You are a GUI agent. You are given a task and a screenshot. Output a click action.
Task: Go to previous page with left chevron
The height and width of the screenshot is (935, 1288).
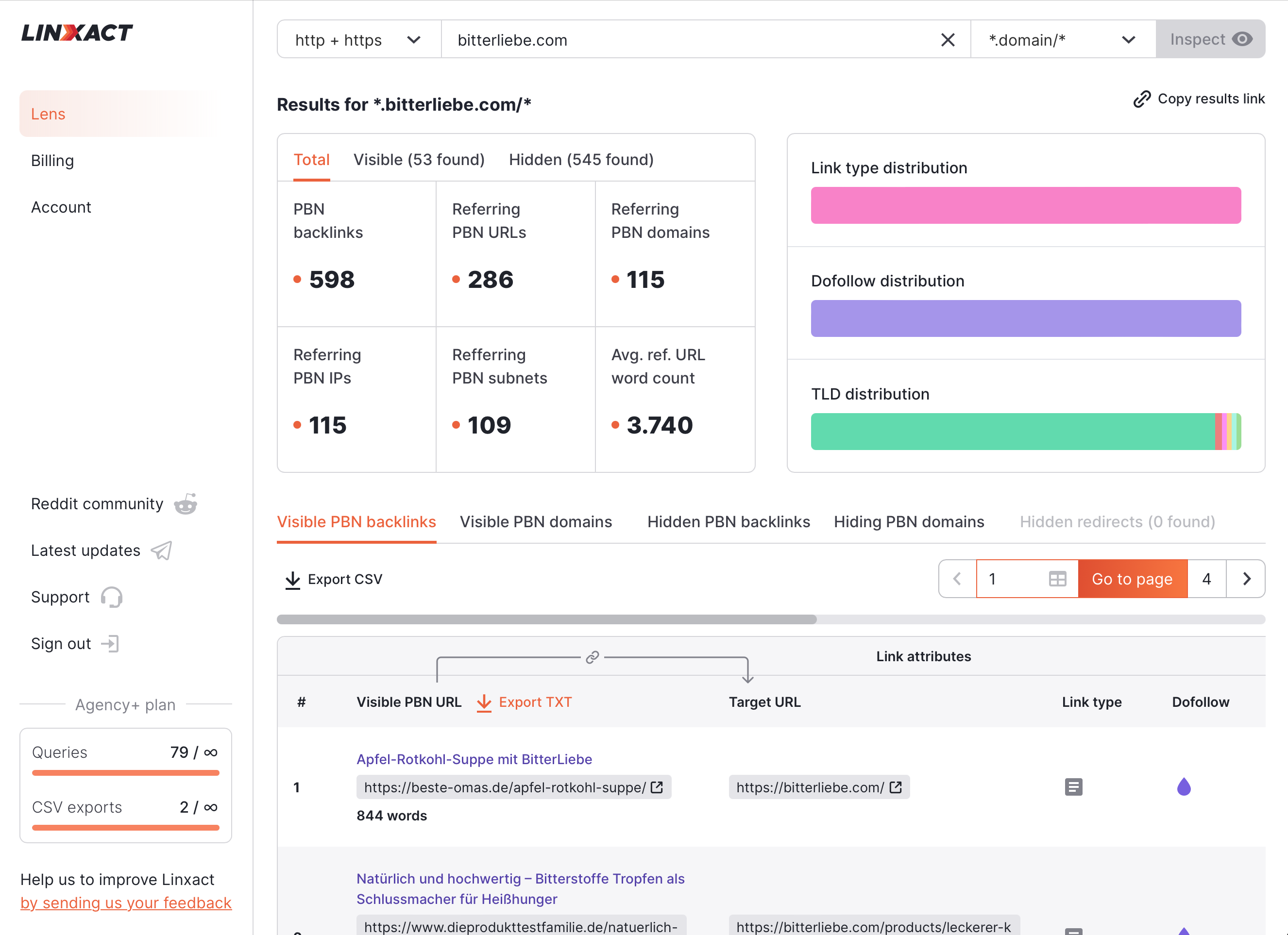point(957,579)
